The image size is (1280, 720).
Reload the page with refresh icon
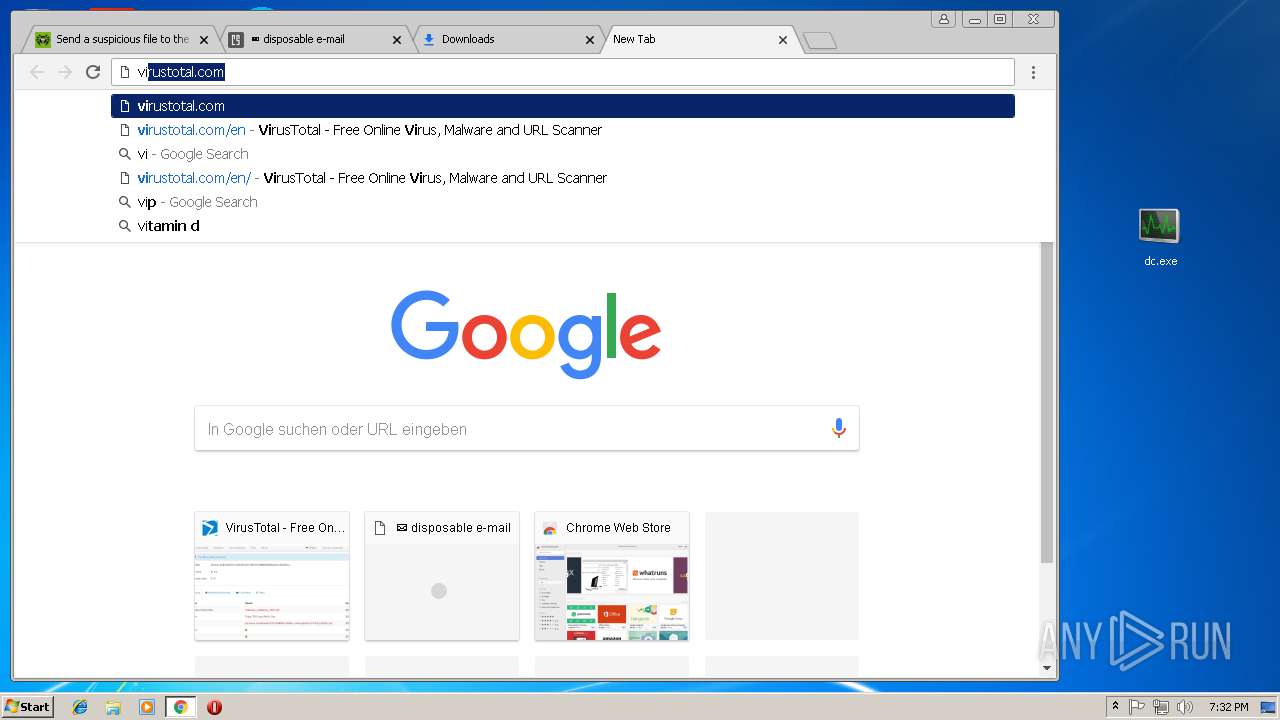(93, 72)
